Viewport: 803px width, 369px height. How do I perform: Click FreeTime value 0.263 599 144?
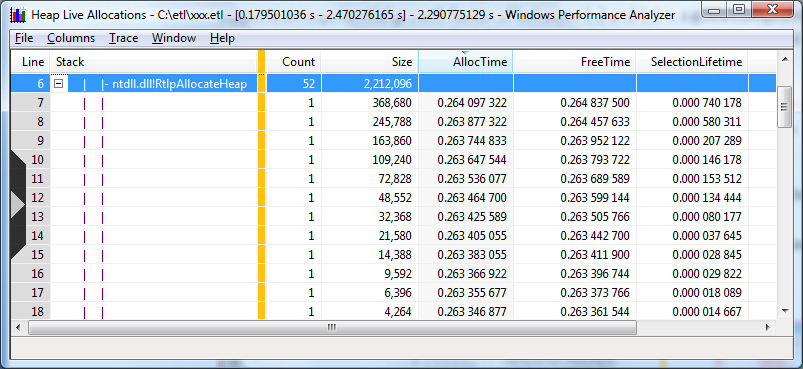[595, 198]
